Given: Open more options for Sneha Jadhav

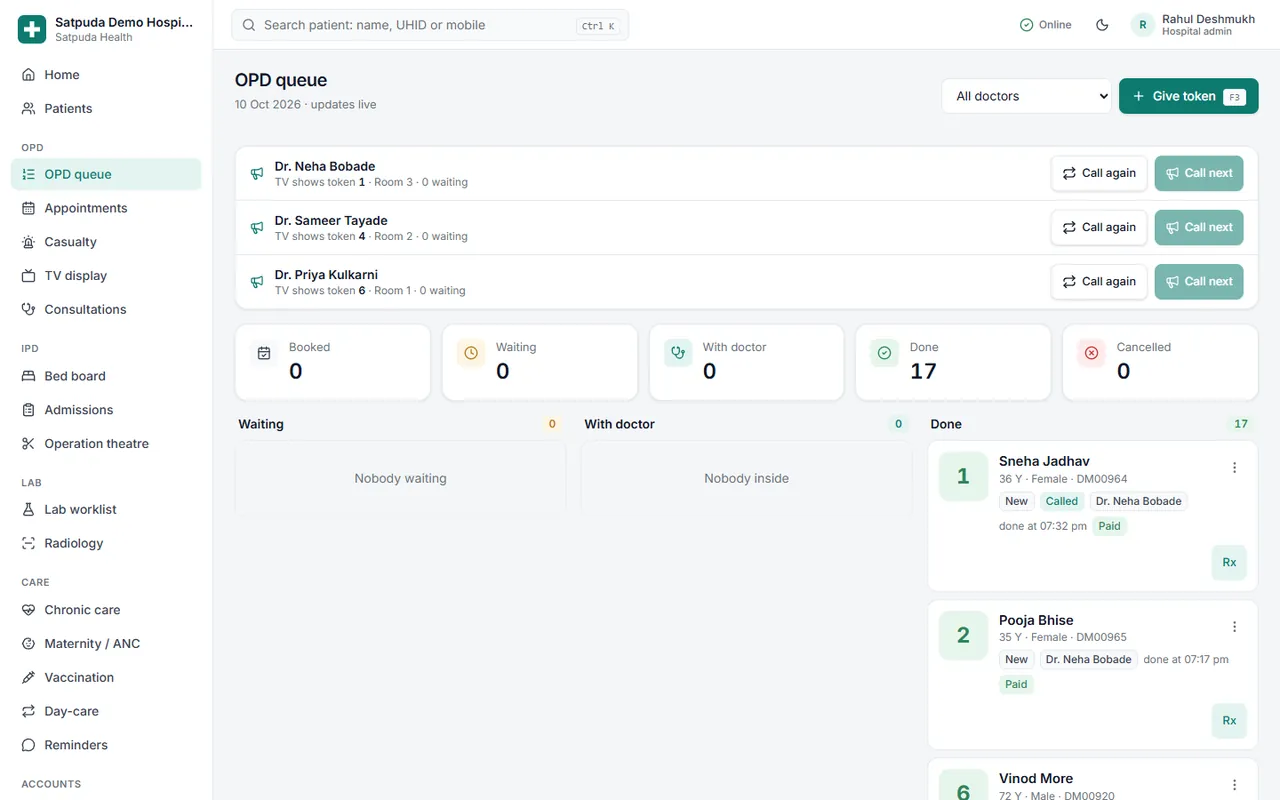Looking at the screenshot, I should point(1234,468).
